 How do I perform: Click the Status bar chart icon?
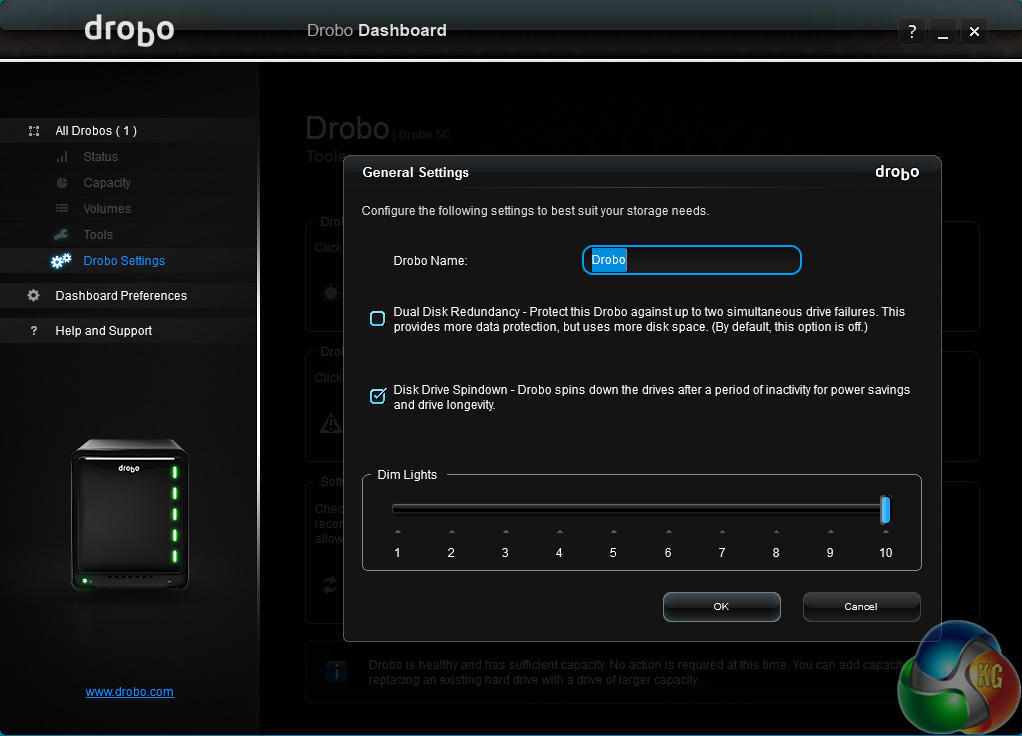tap(62, 157)
